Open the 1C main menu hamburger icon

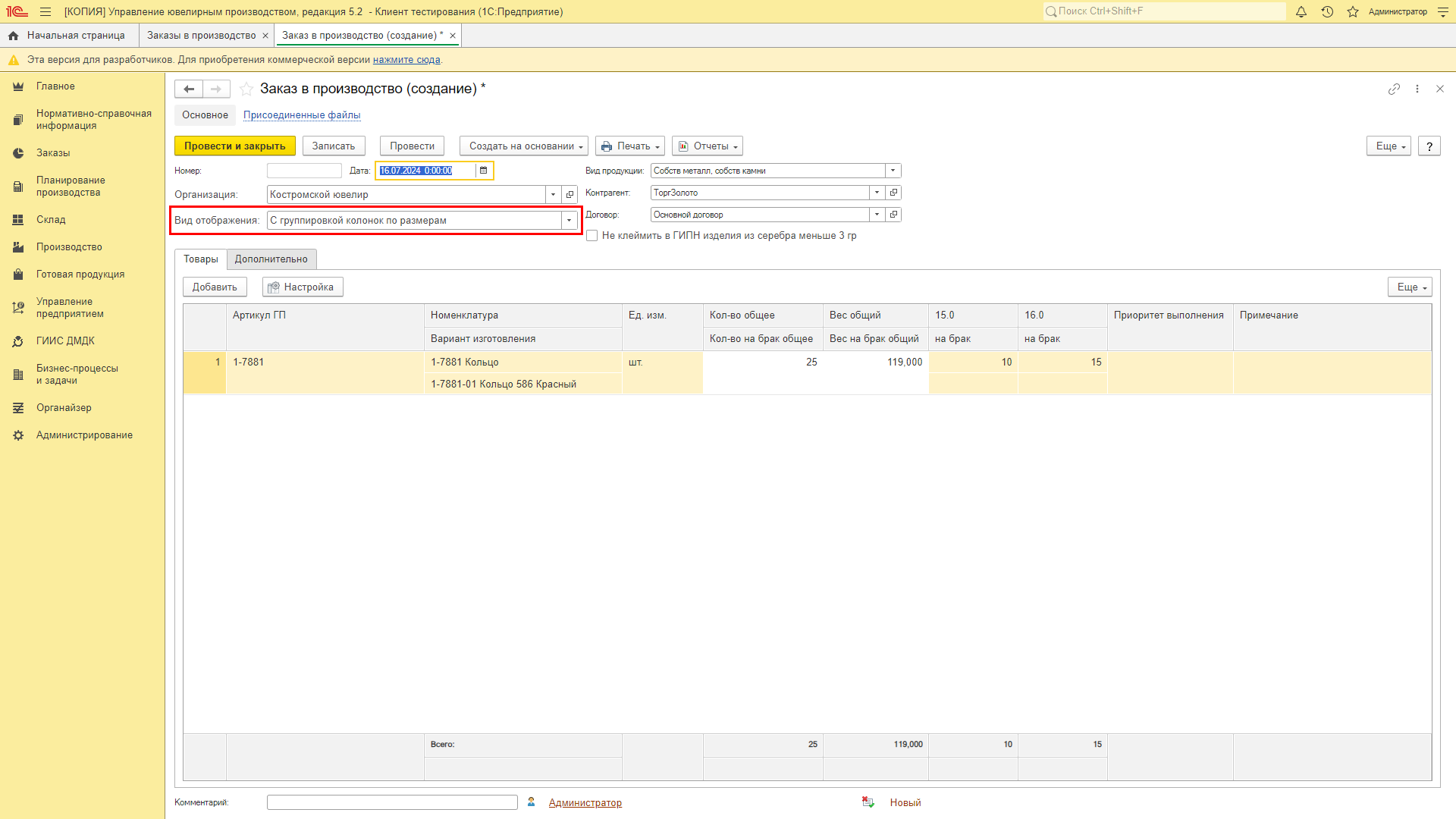tap(45, 12)
